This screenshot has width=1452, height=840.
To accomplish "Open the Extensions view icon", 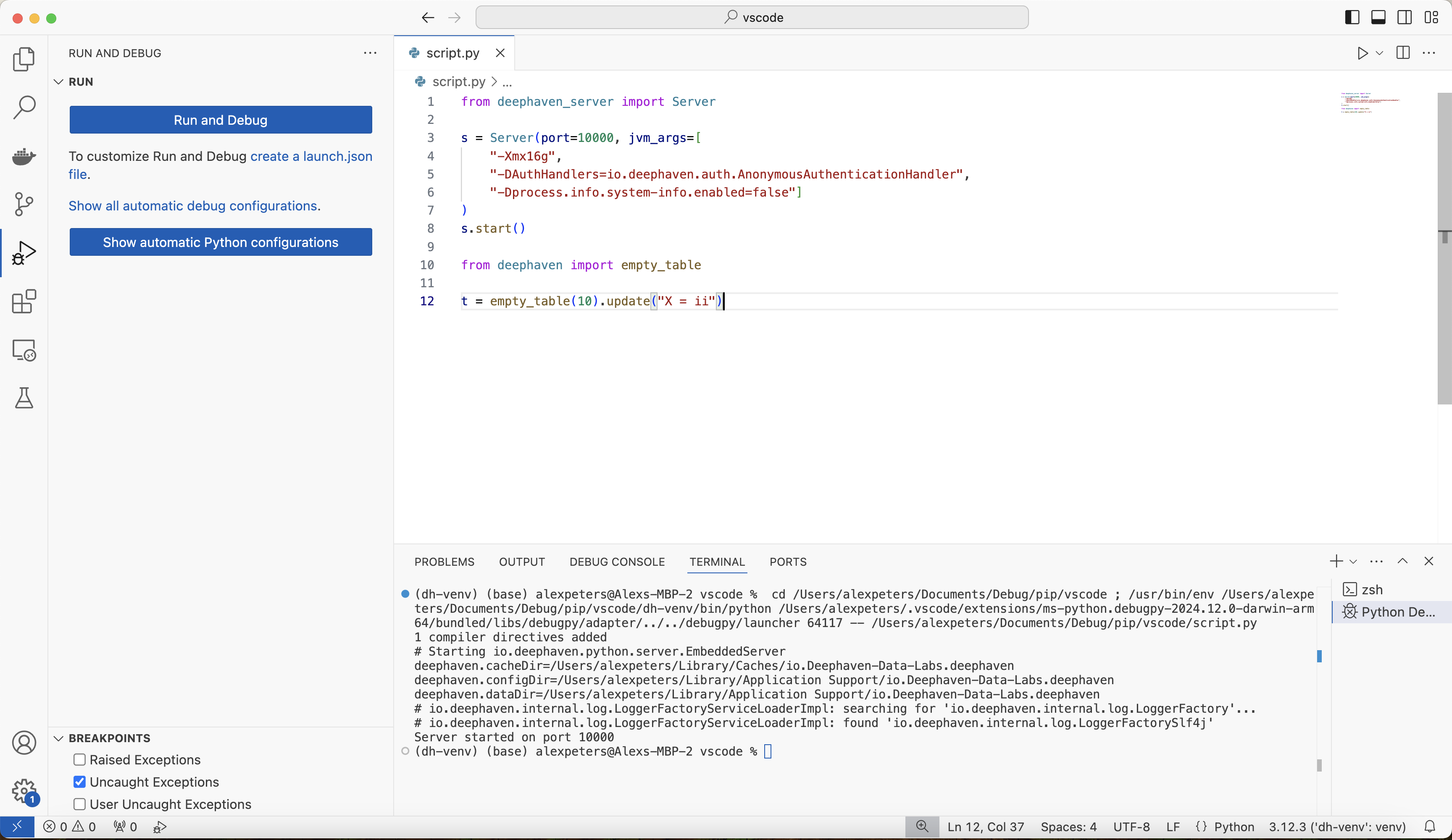I will click(x=24, y=301).
